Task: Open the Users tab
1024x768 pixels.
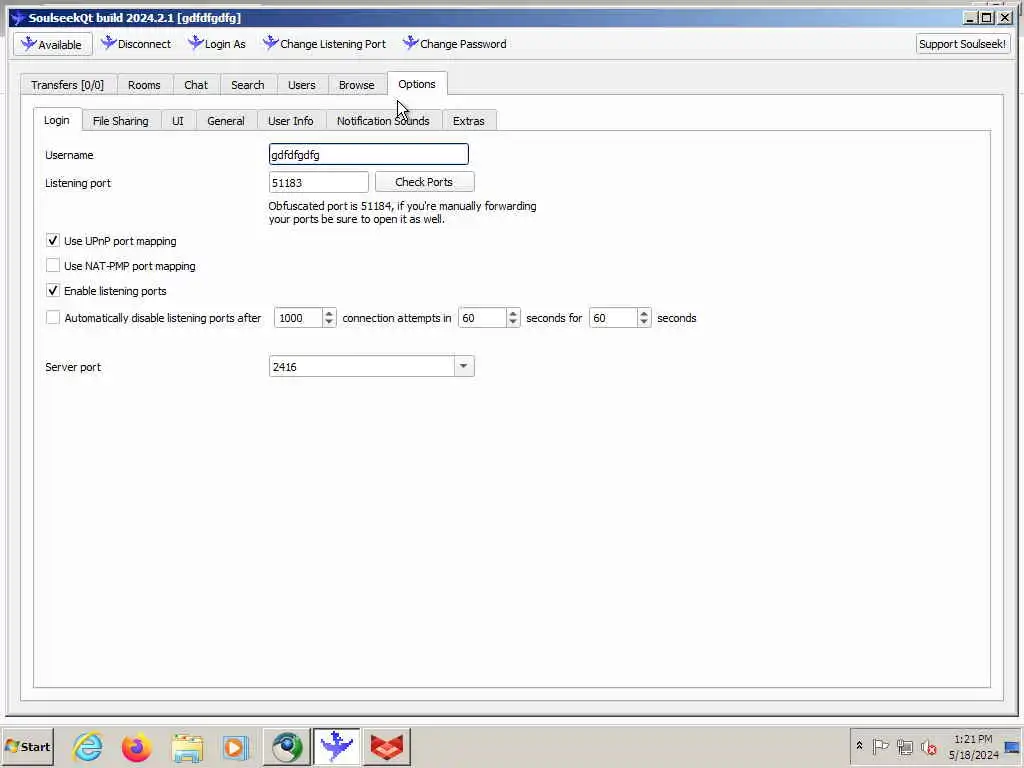Action: click(x=302, y=85)
